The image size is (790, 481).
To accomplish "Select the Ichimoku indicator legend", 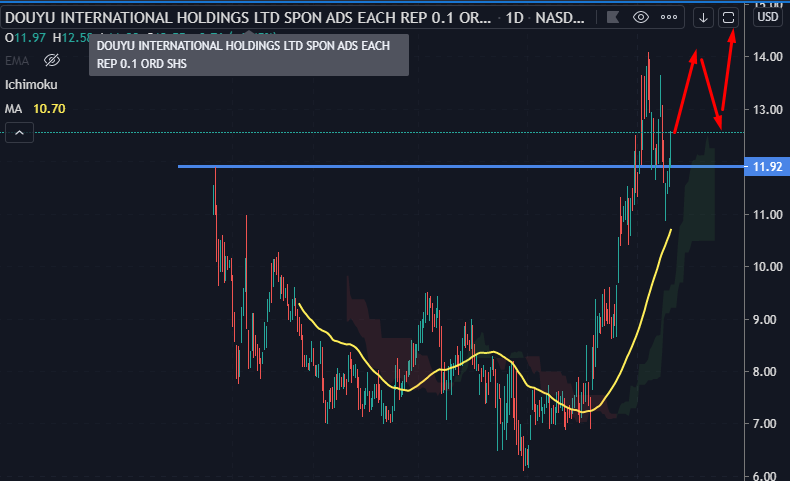I will tap(31, 85).
